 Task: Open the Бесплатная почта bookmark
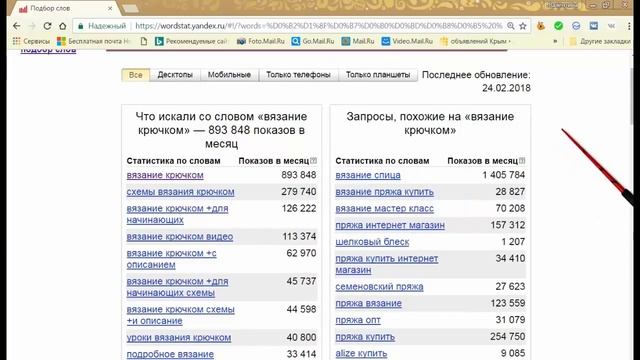(93, 41)
